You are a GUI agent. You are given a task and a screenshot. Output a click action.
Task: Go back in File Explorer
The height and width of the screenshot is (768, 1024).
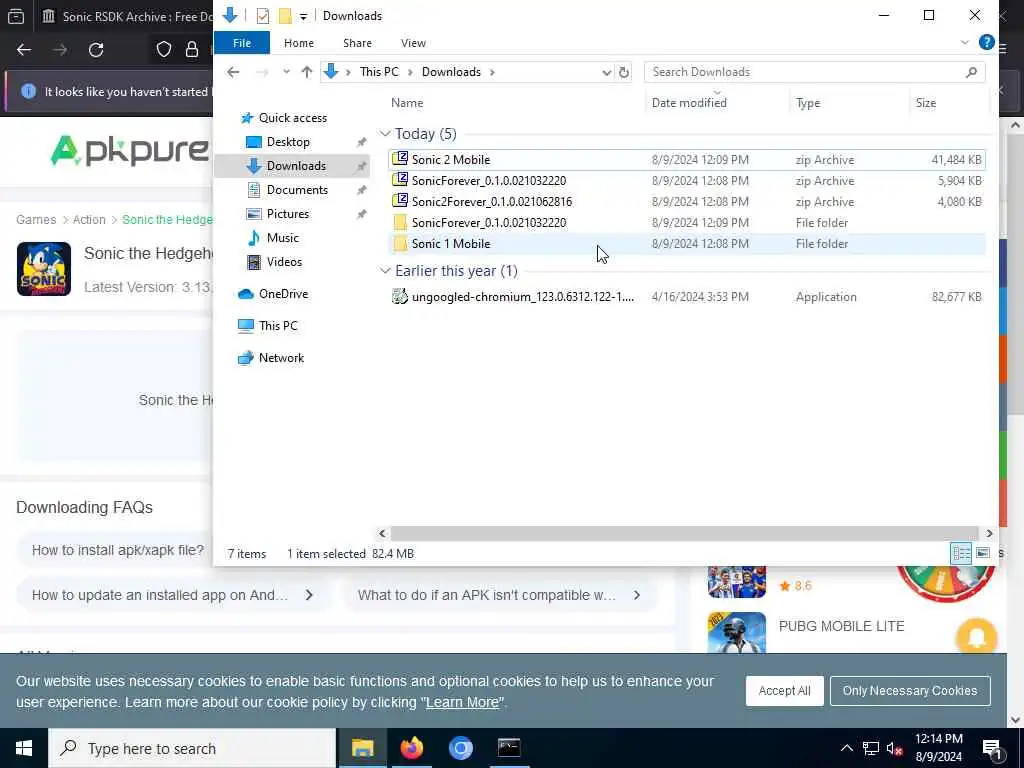tap(233, 72)
